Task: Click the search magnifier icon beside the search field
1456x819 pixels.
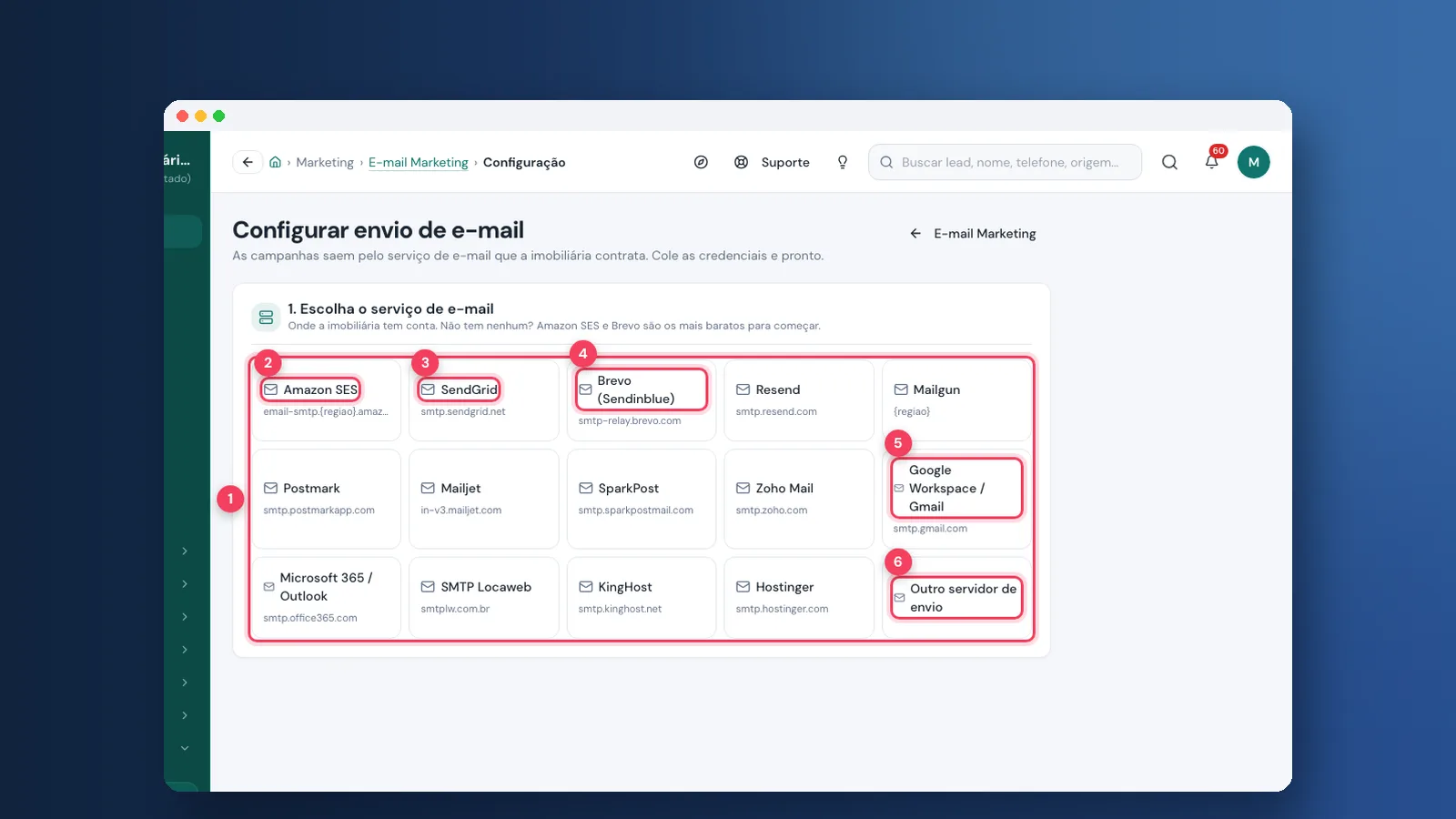Action: click(x=1169, y=162)
